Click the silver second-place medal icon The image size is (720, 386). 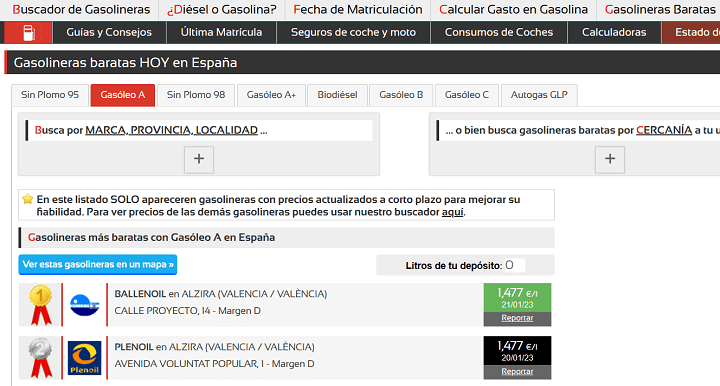[x=40, y=358]
